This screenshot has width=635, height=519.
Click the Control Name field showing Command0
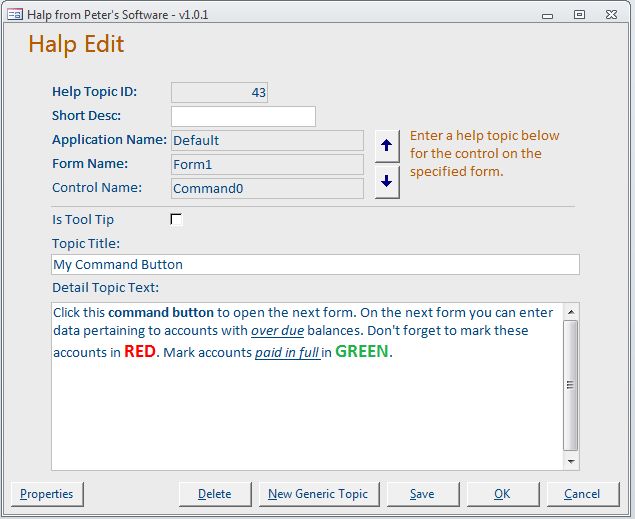click(267, 188)
